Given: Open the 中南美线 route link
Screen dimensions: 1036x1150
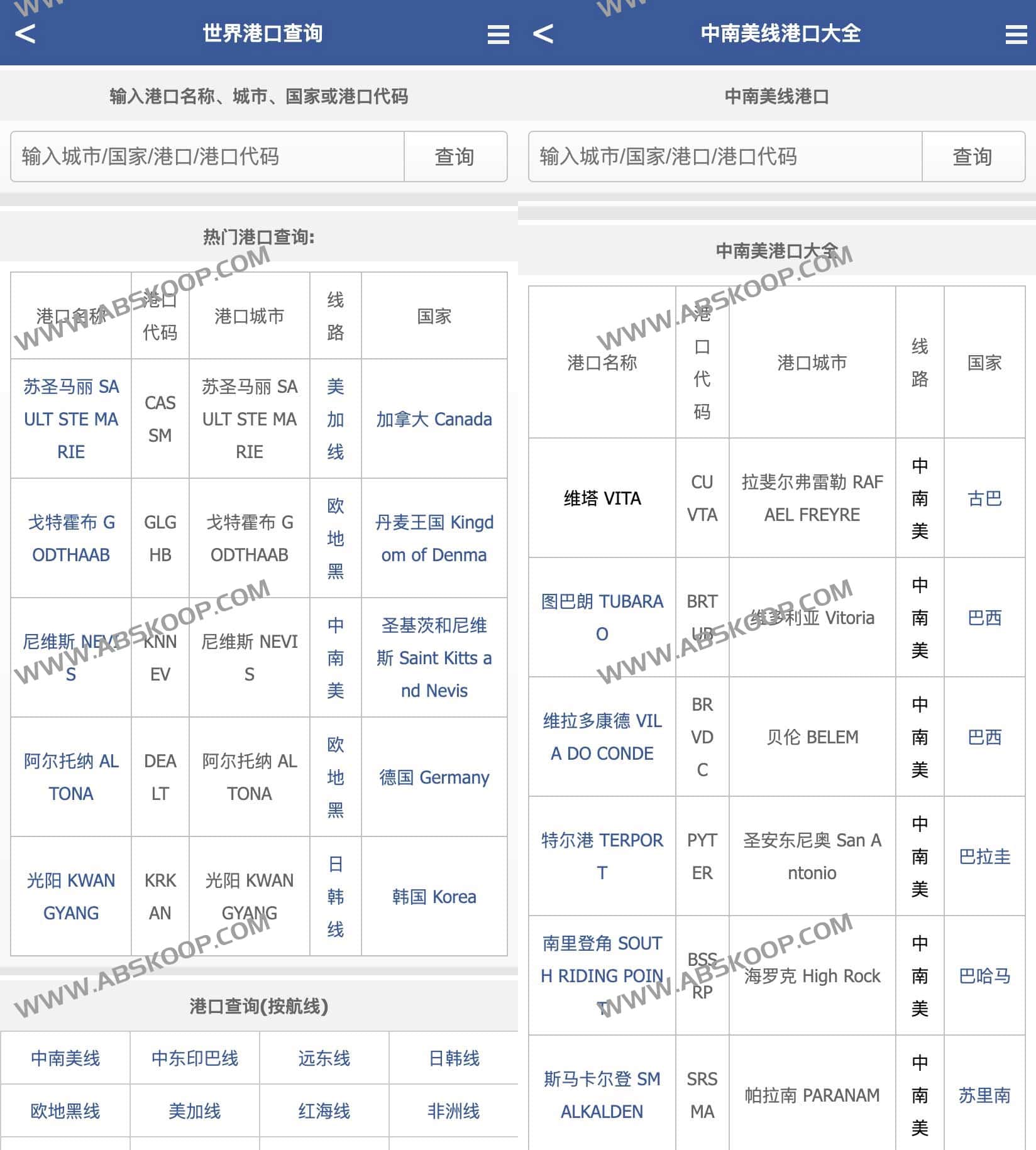Looking at the screenshot, I should pyautogui.click(x=65, y=1058).
